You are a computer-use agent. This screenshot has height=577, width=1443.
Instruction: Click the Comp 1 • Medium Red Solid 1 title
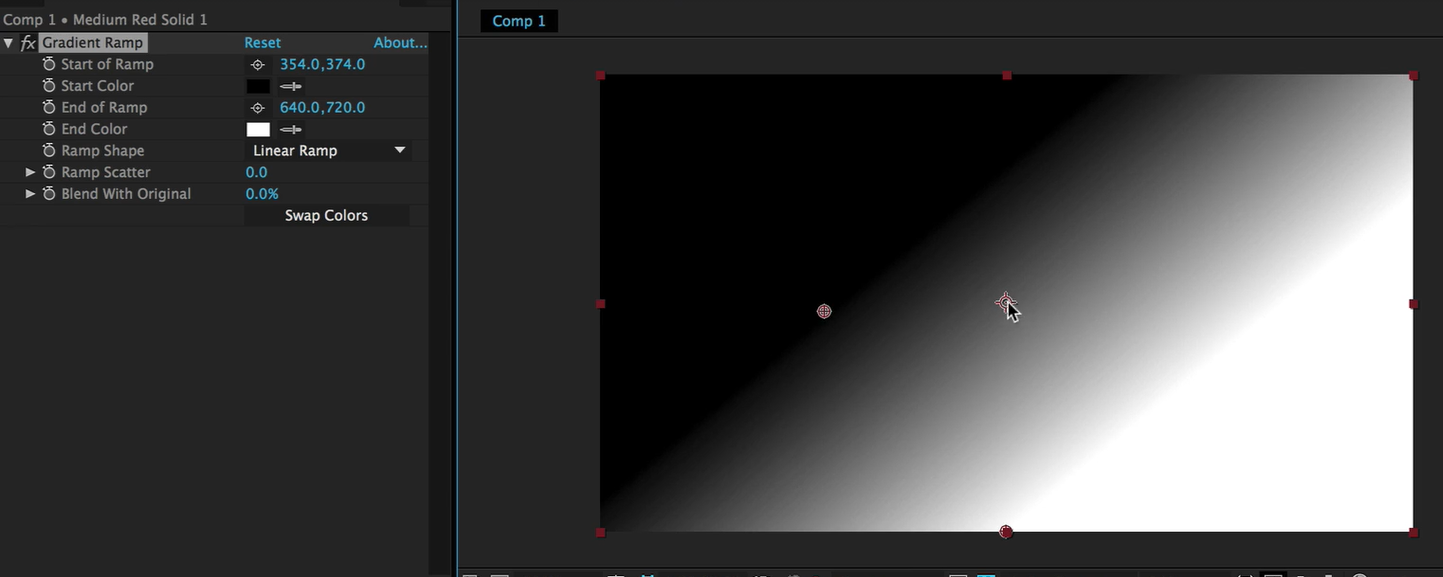105,19
